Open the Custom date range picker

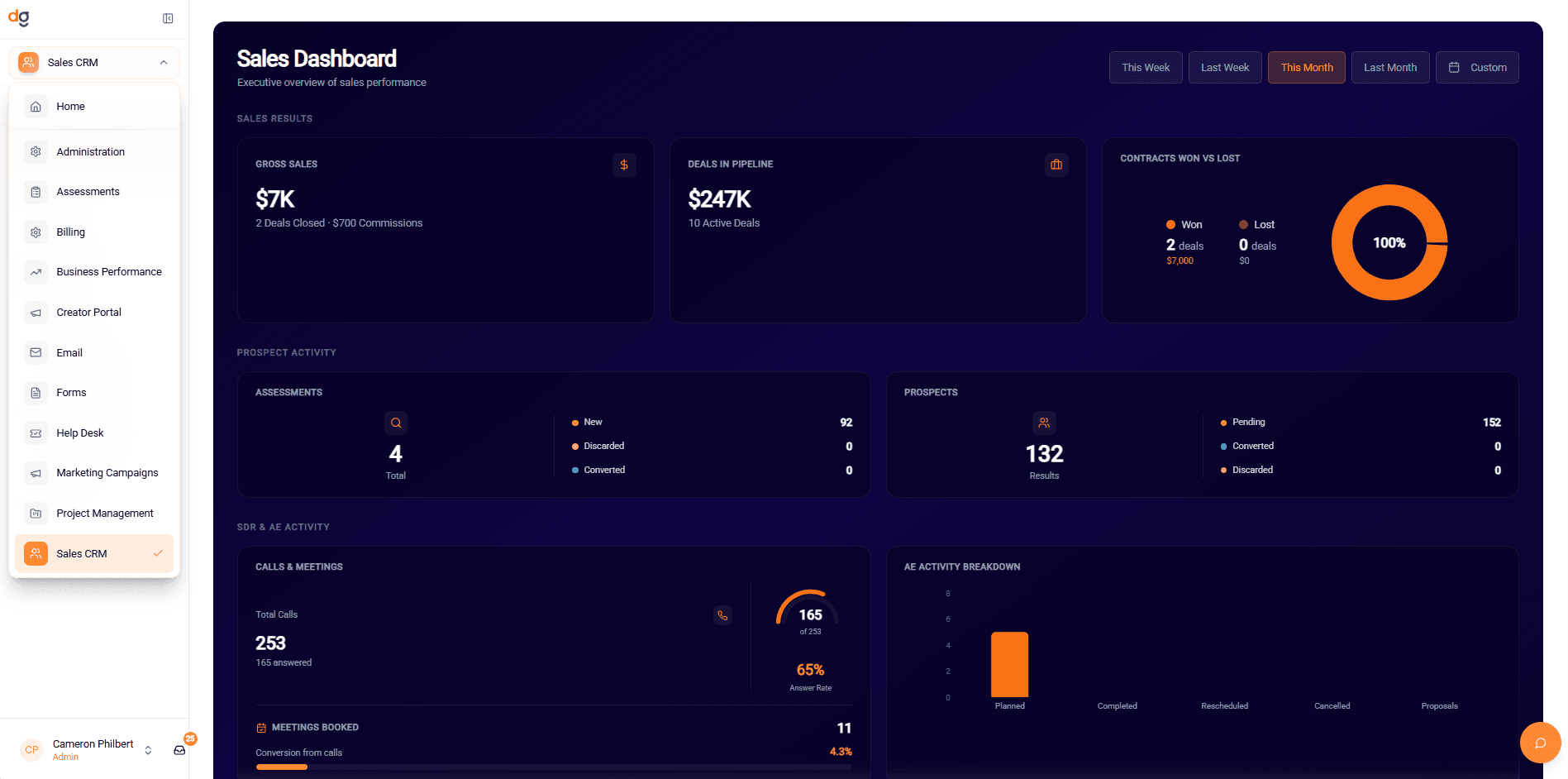tap(1476, 67)
